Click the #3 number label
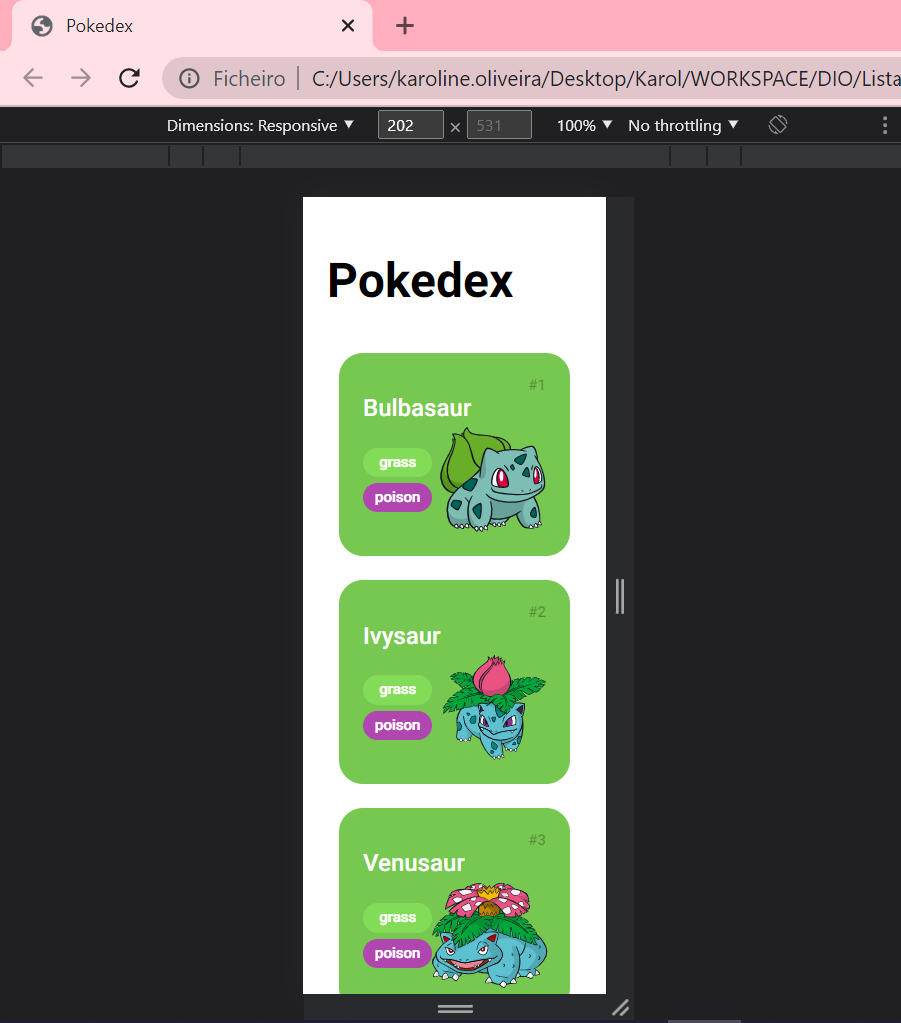901x1023 pixels. tap(536, 840)
